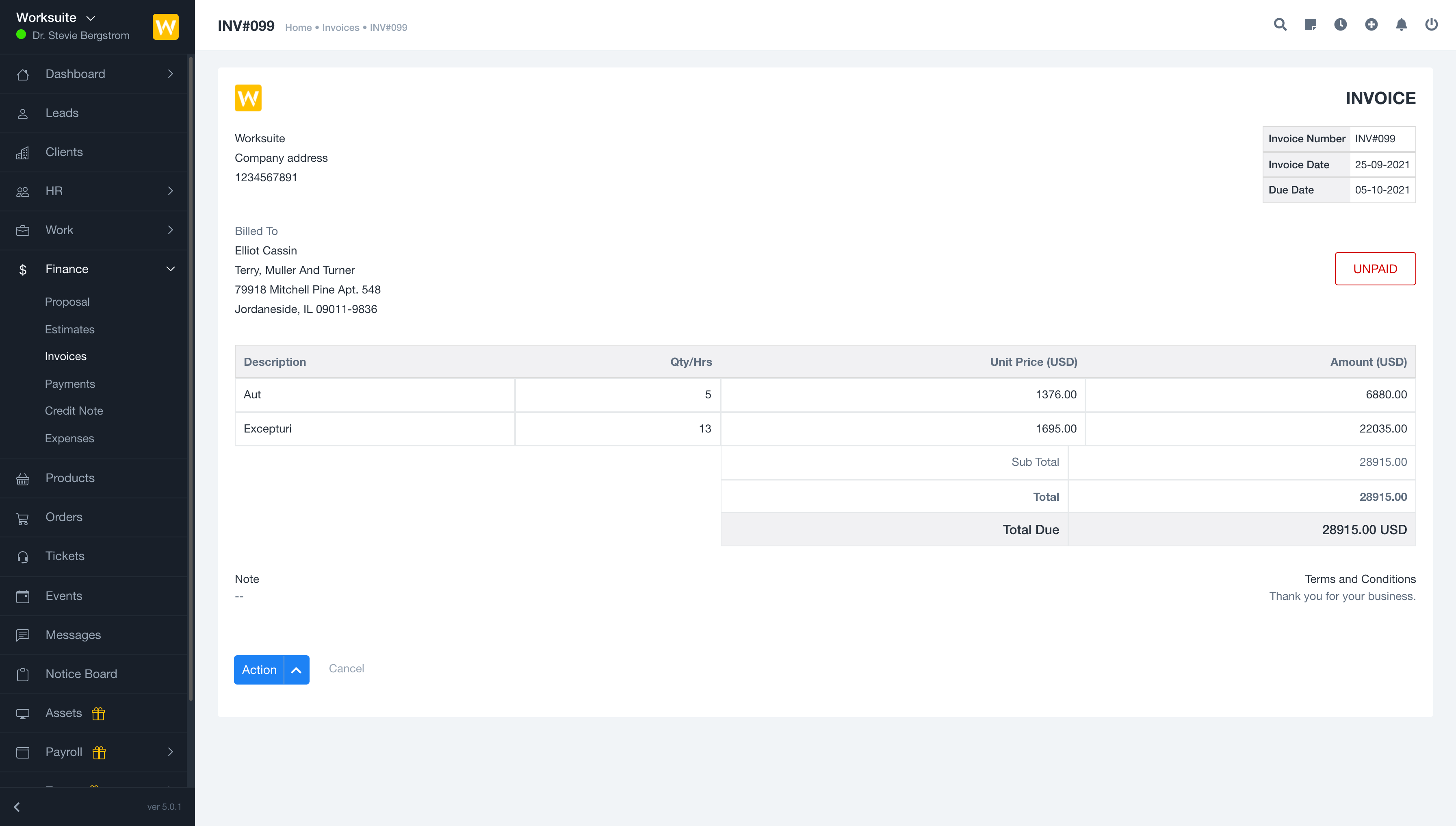Expand the HR sidebar section
1456x826 pixels.
[x=170, y=191]
